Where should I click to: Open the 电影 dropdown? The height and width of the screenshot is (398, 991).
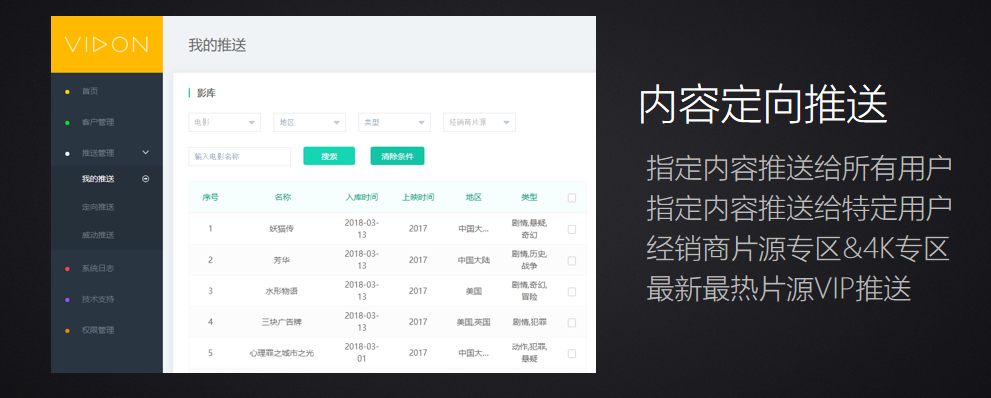tap(224, 123)
